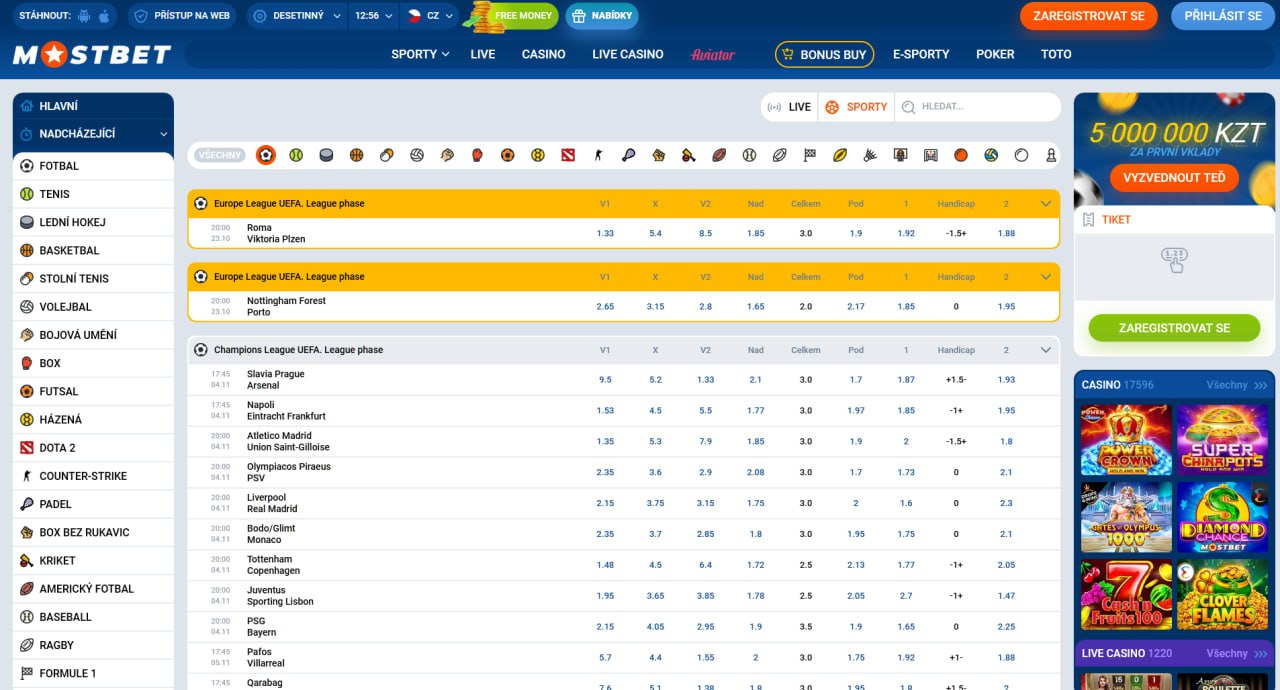This screenshot has width=1280, height=690.
Task: Click the Bonus Buy button
Action: point(824,54)
